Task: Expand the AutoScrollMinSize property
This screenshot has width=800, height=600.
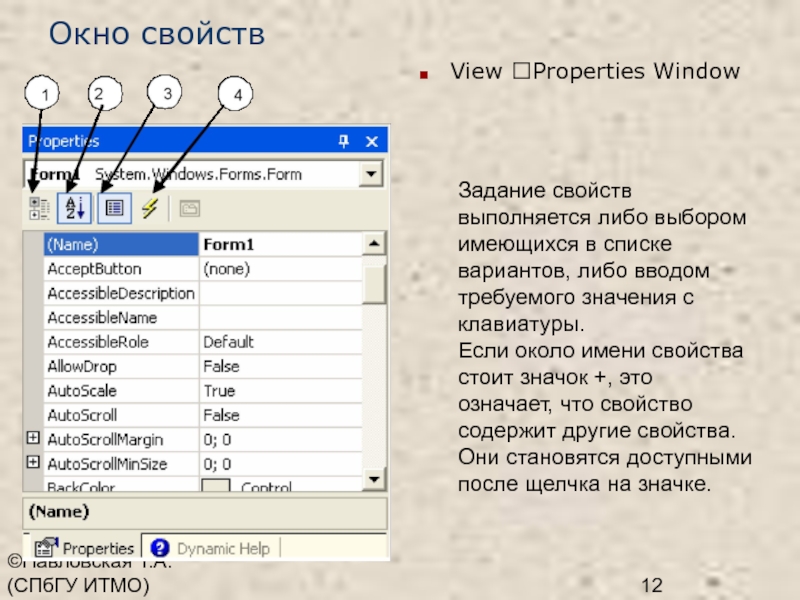Action: pyautogui.click(x=33, y=463)
